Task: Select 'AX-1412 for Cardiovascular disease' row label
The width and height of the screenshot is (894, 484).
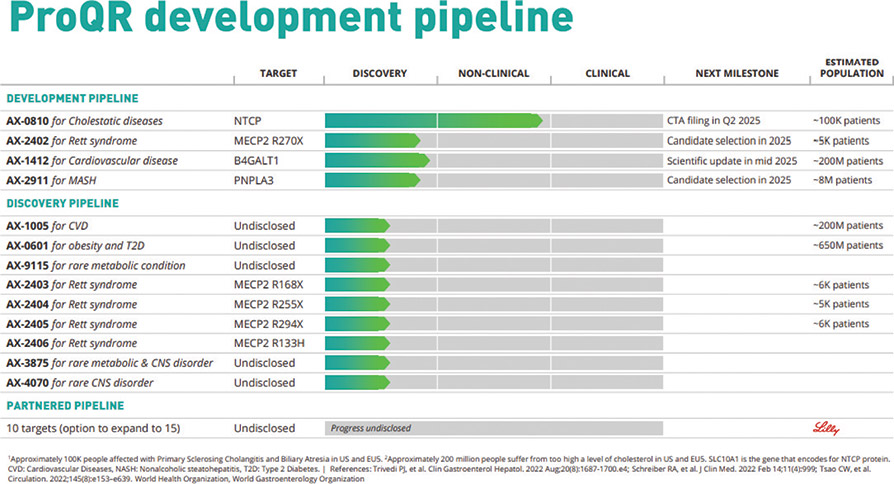Action: (92, 161)
